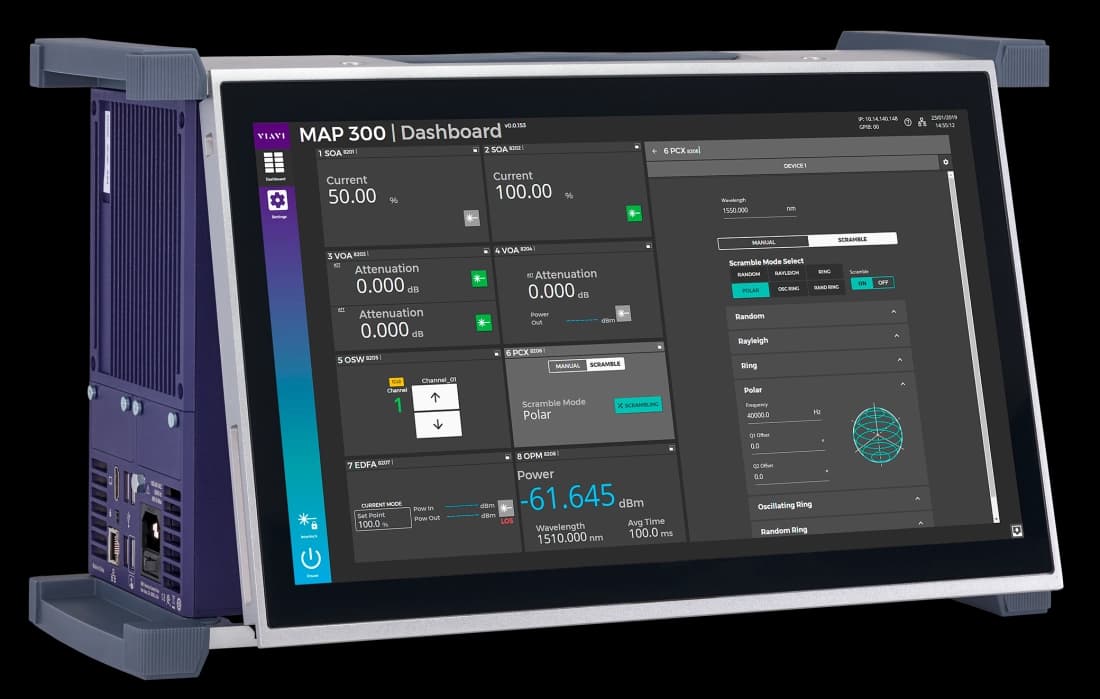Screen dimensions: 1100x699
Task: Select SCRAMBLE tab on 6 PCX tile
Action: click(x=605, y=365)
